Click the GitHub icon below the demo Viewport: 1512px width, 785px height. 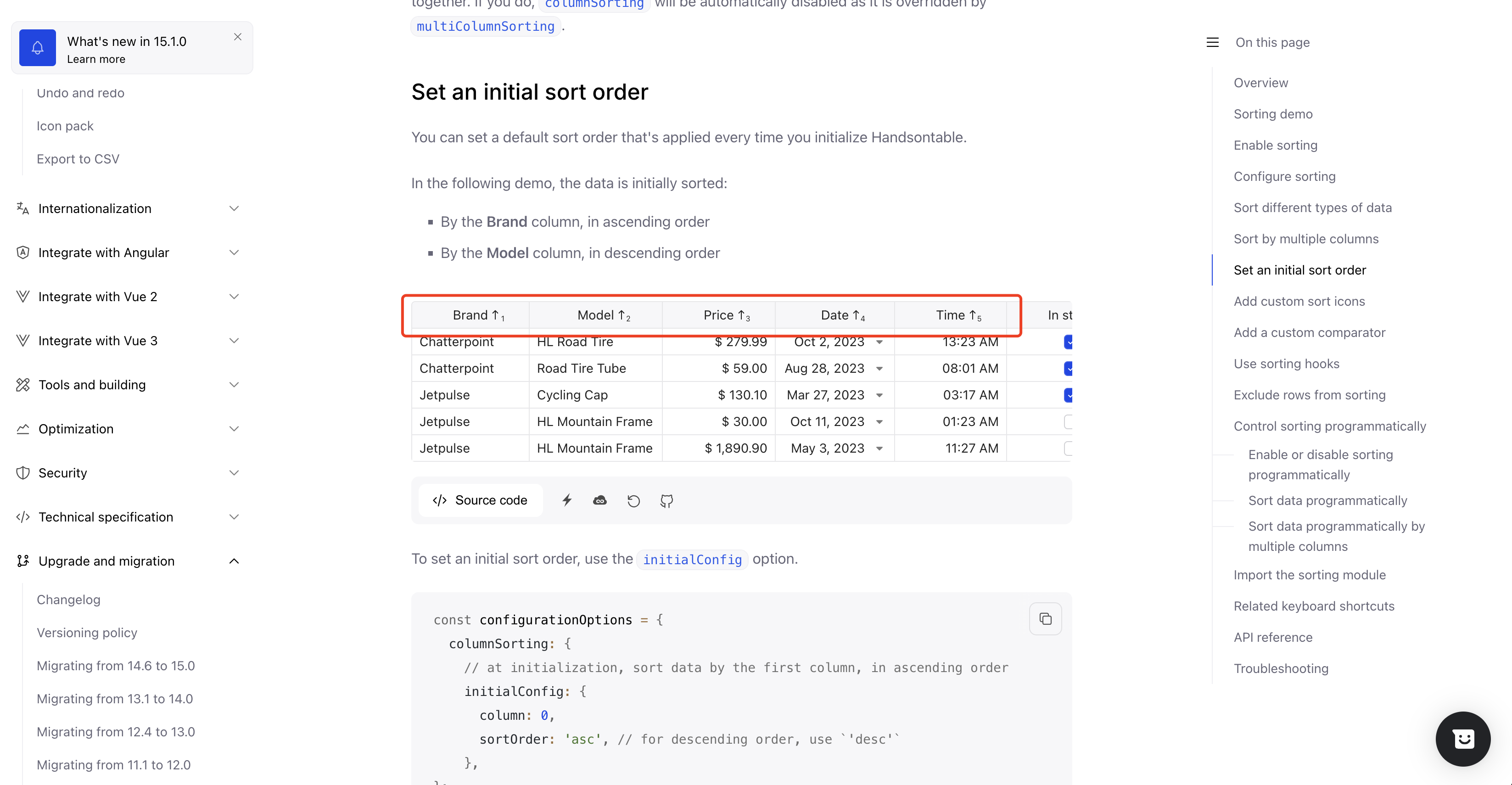(666, 500)
